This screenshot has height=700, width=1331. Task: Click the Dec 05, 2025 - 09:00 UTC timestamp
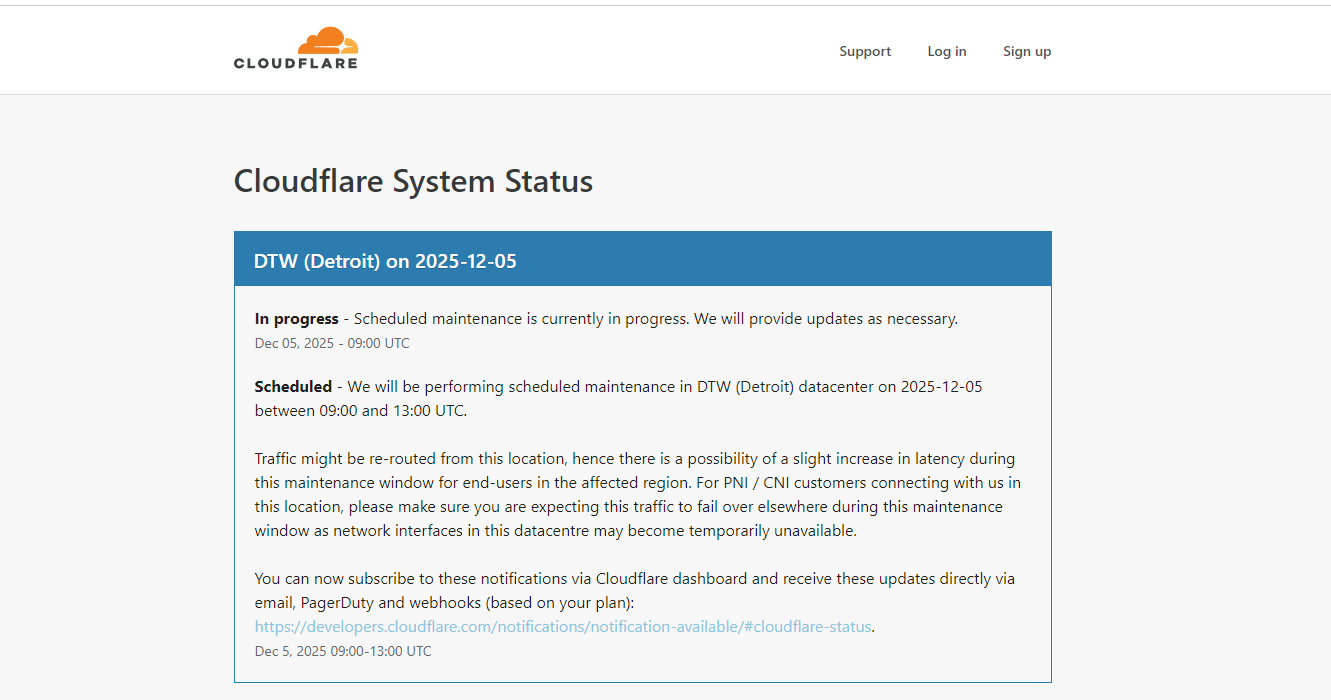click(332, 343)
